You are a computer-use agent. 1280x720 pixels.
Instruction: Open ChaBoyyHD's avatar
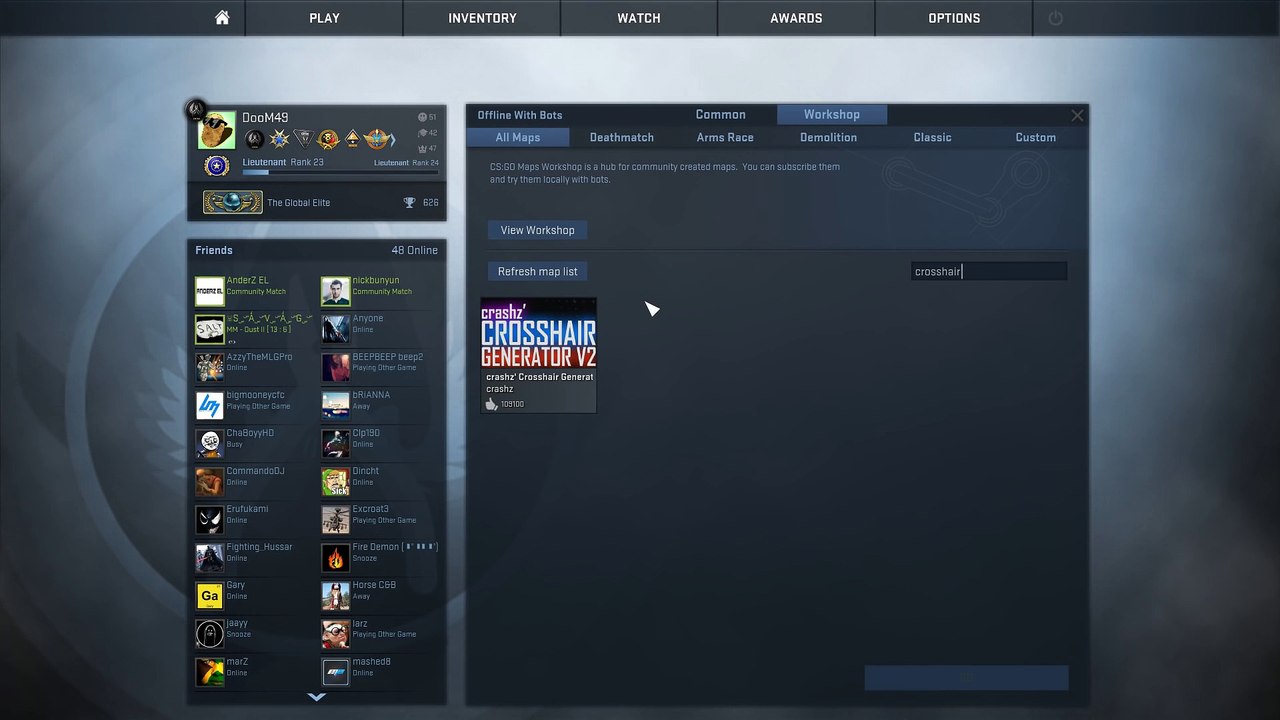pos(209,443)
